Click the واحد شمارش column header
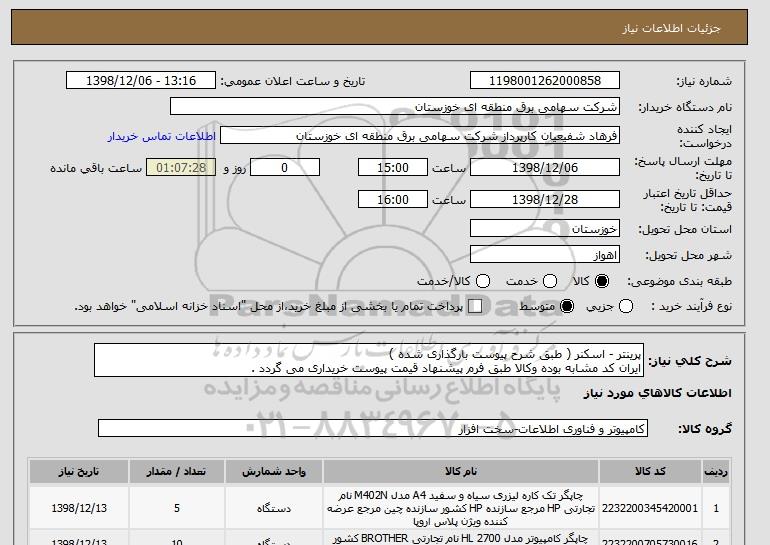This screenshot has width=770, height=545. pyautogui.click(x=274, y=471)
